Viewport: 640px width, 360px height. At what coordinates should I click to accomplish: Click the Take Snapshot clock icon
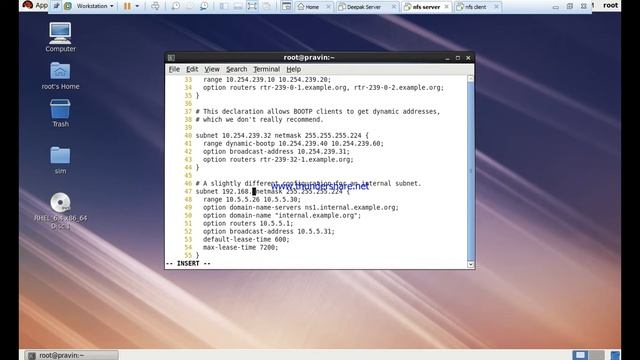(176, 6)
